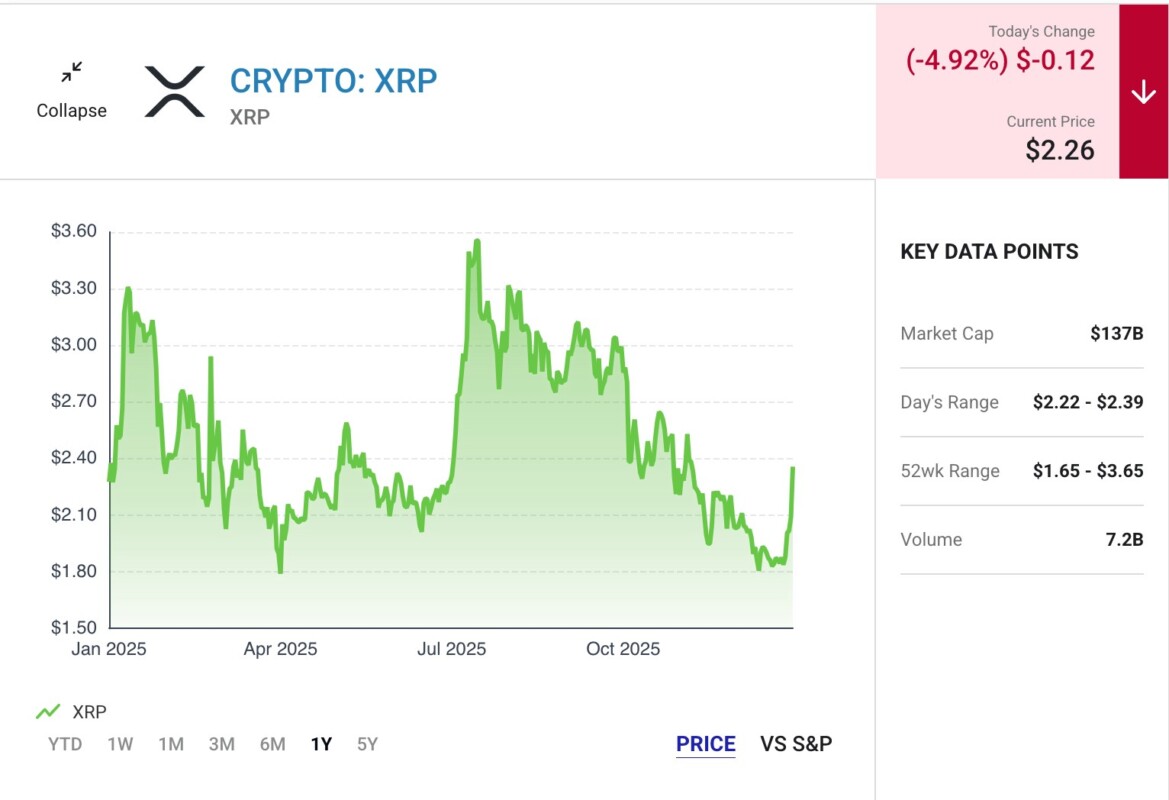The image size is (1169, 800).
Task: Enable the 1M time range
Action: (170, 744)
